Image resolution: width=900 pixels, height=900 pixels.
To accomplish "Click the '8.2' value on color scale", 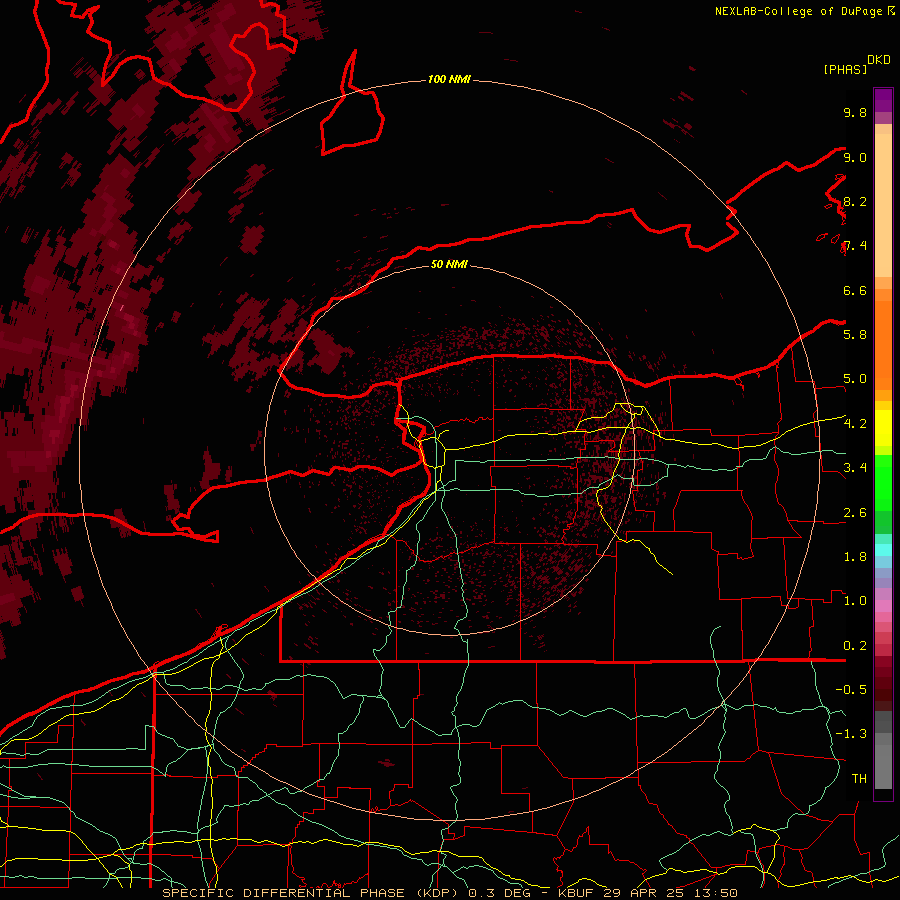I will click(x=855, y=201).
